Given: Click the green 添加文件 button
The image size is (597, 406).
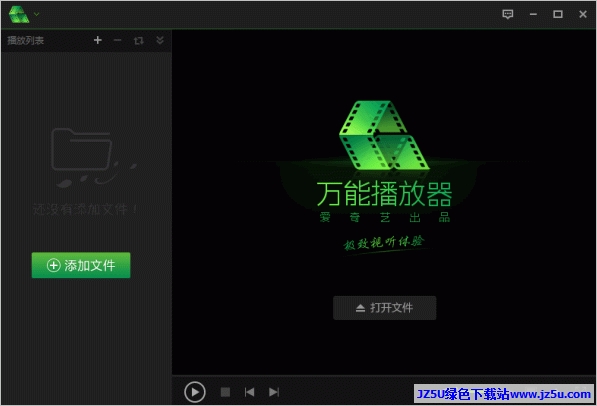Looking at the screenshot, I should [81, 265].
